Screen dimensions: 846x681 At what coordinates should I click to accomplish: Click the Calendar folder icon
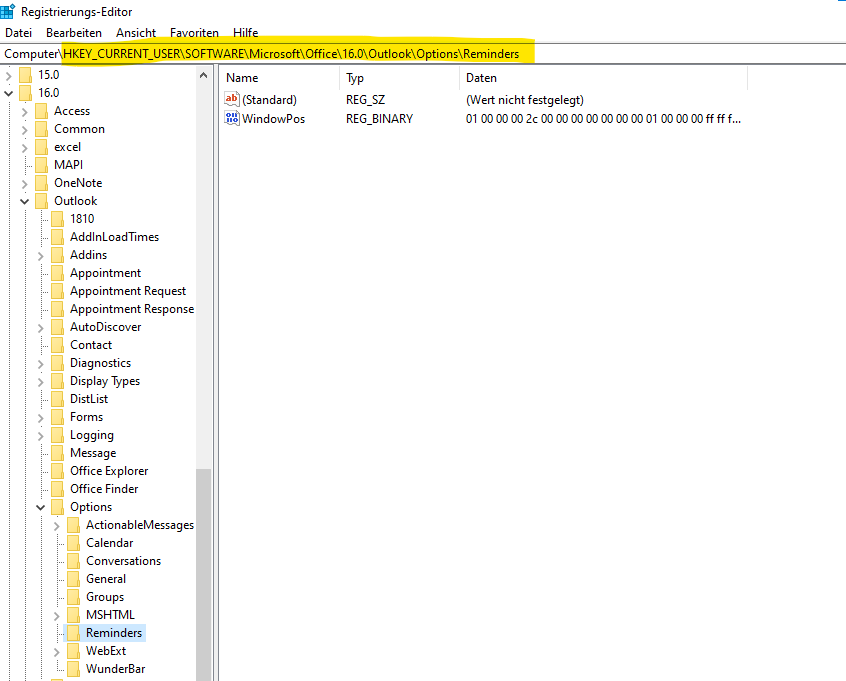tap(74, 543)
